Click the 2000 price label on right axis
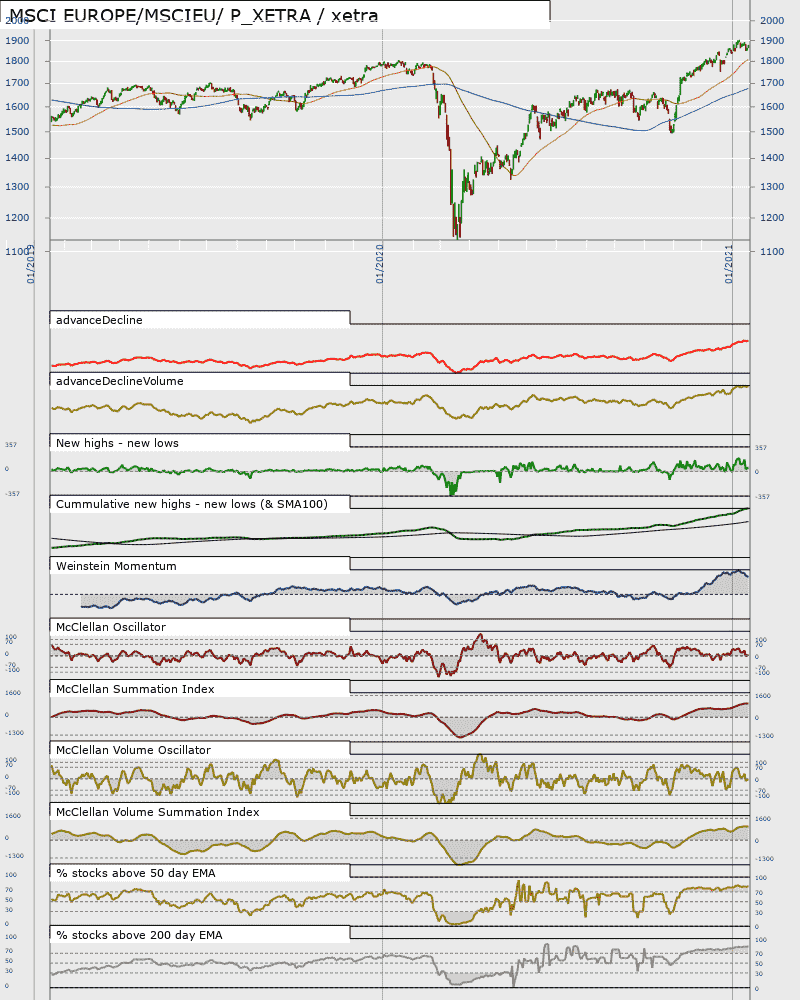This screenshot has height=1000, width=800. [x=772, y=20]
